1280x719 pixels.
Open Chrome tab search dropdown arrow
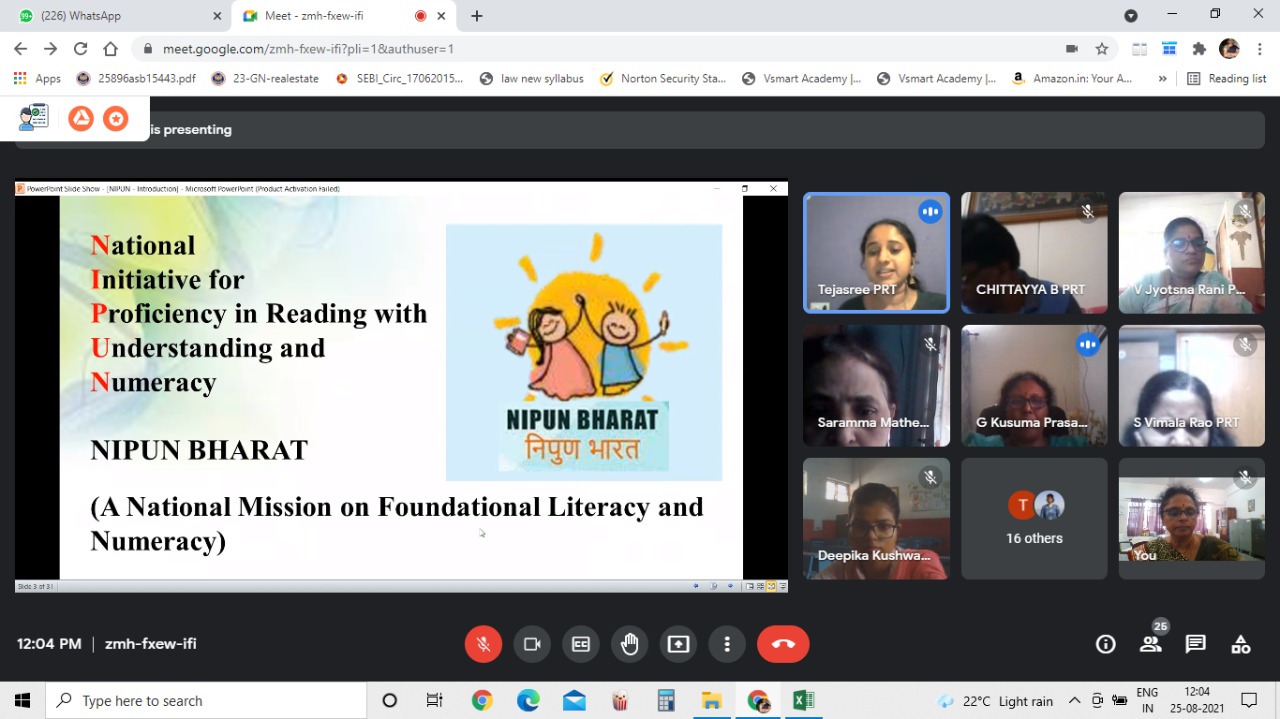coord(1131,16)
